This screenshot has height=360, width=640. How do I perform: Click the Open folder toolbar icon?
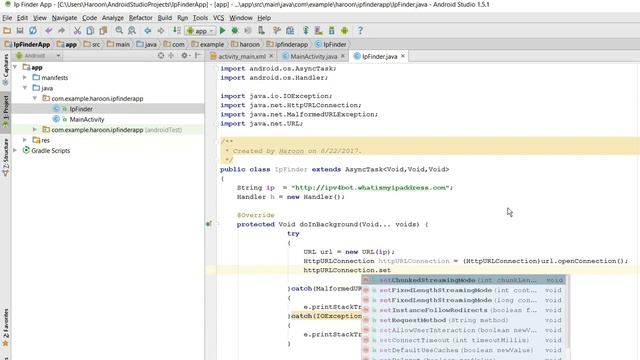coord(7,31)
